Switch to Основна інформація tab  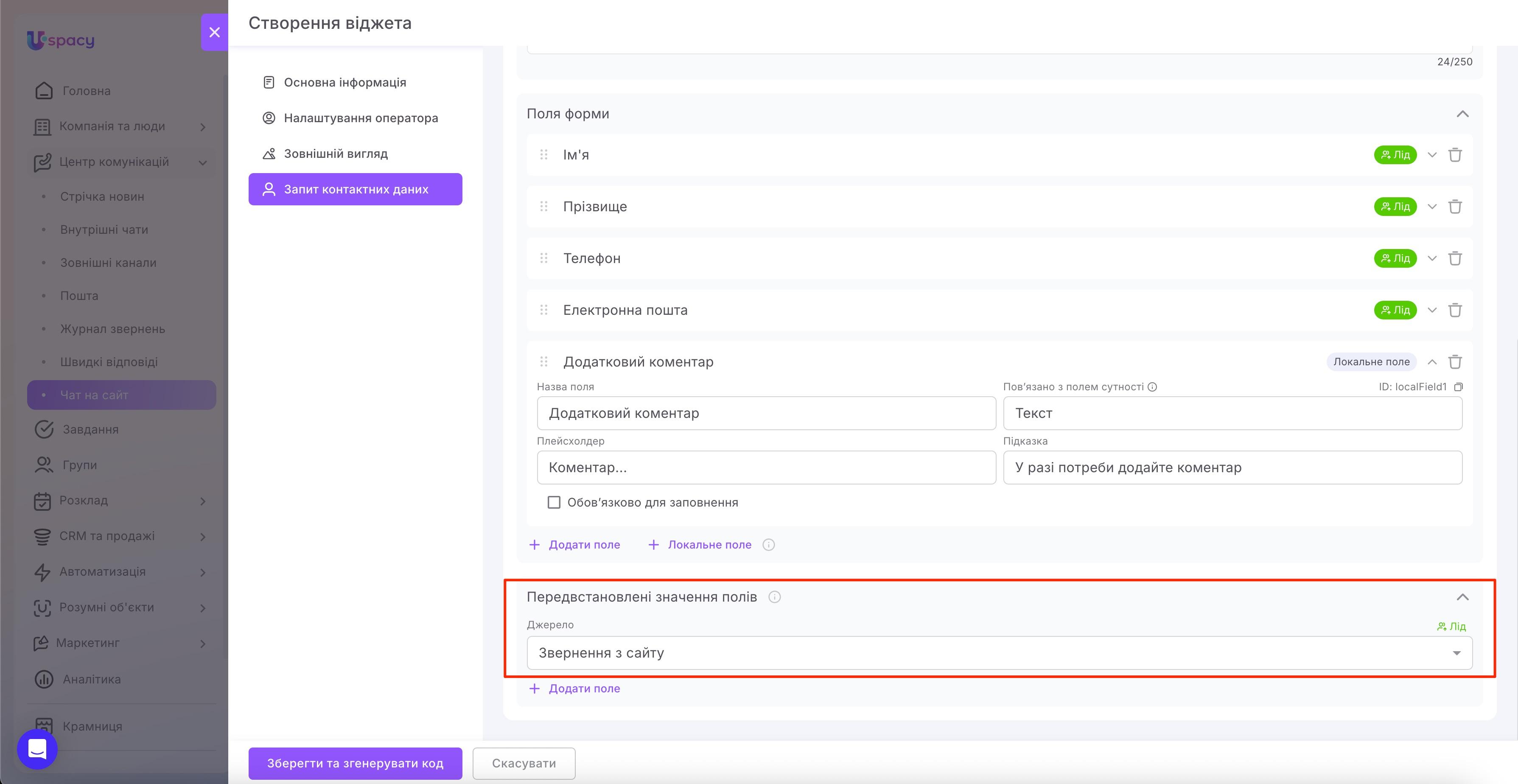tap(356, 83)
